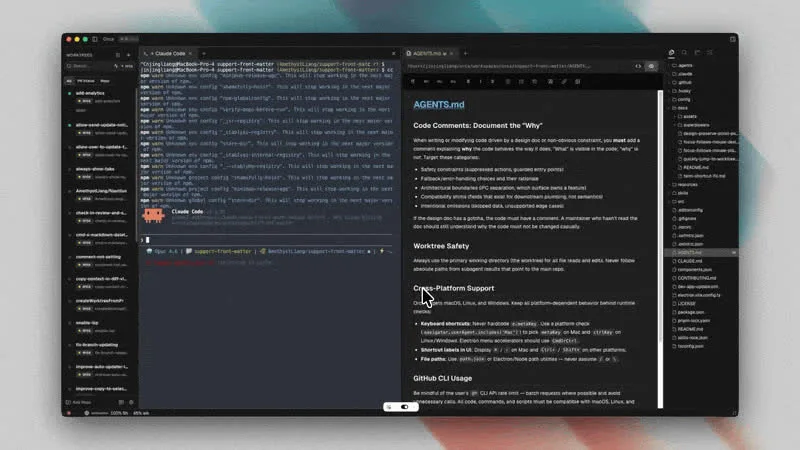Select the All worktrees filter tab

tap(69, 81)
